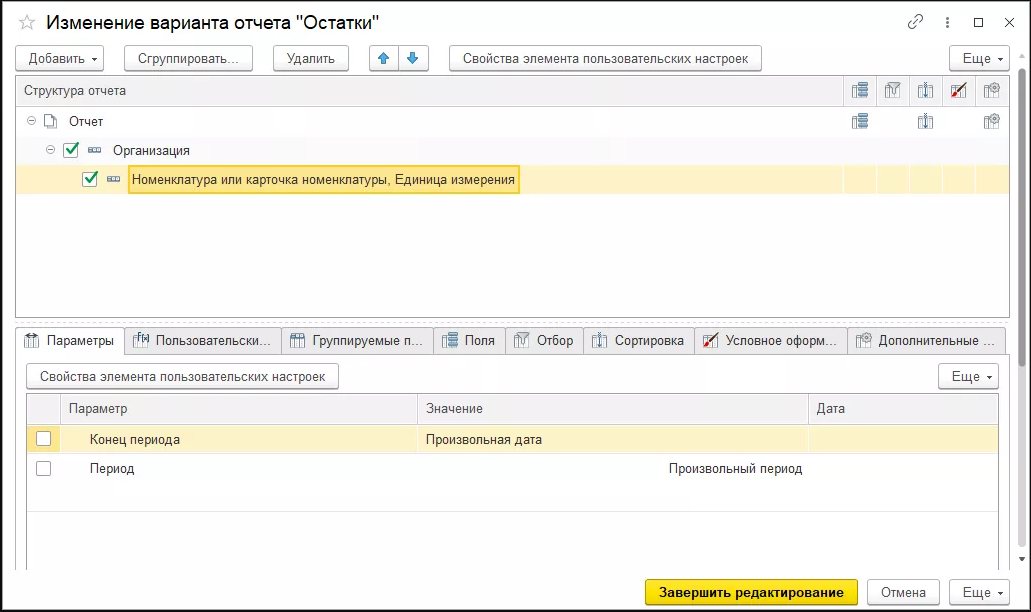Image resolution: width=1031 pixels, height=612 pixels.
Task: Switch to the Отбор tab
Action: point(544,341)
